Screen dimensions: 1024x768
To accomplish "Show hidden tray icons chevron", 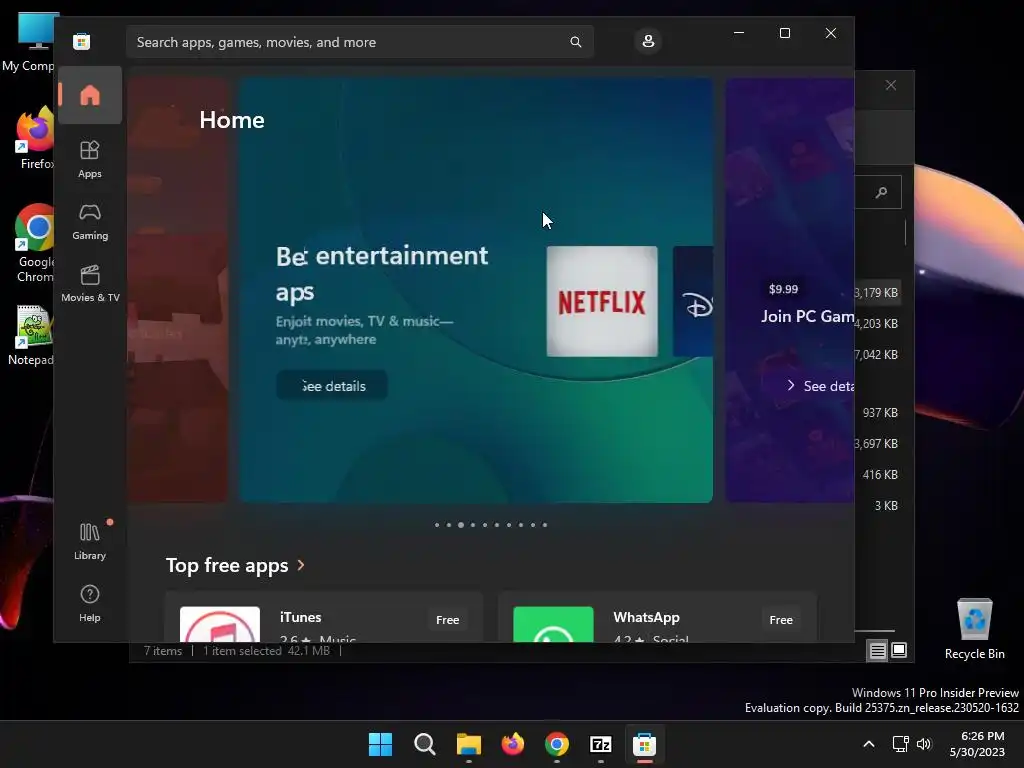I will coord(869,744).
